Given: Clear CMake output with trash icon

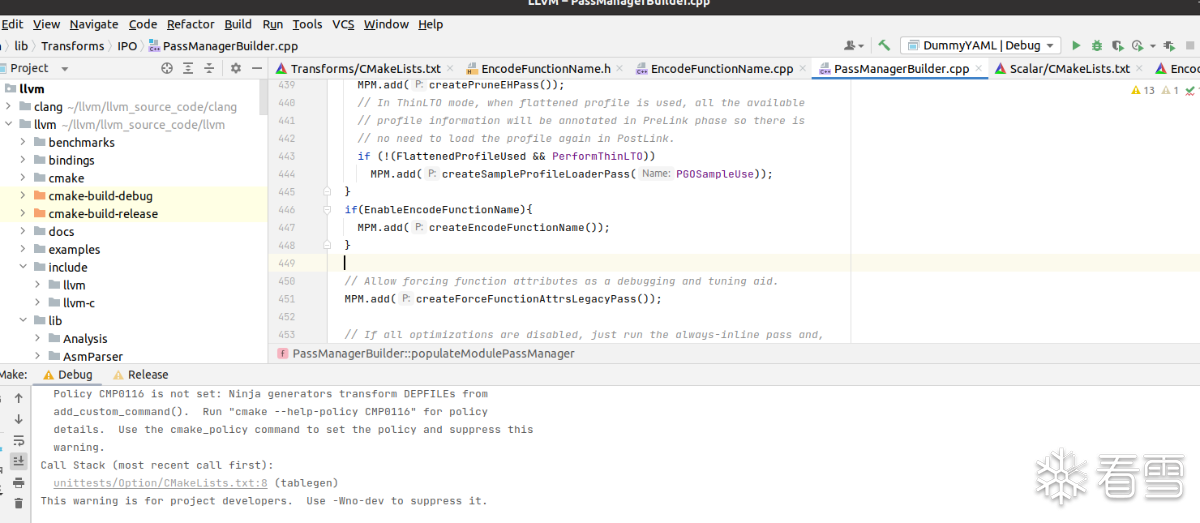Looking at the screenshot, I should click(18, 503).
